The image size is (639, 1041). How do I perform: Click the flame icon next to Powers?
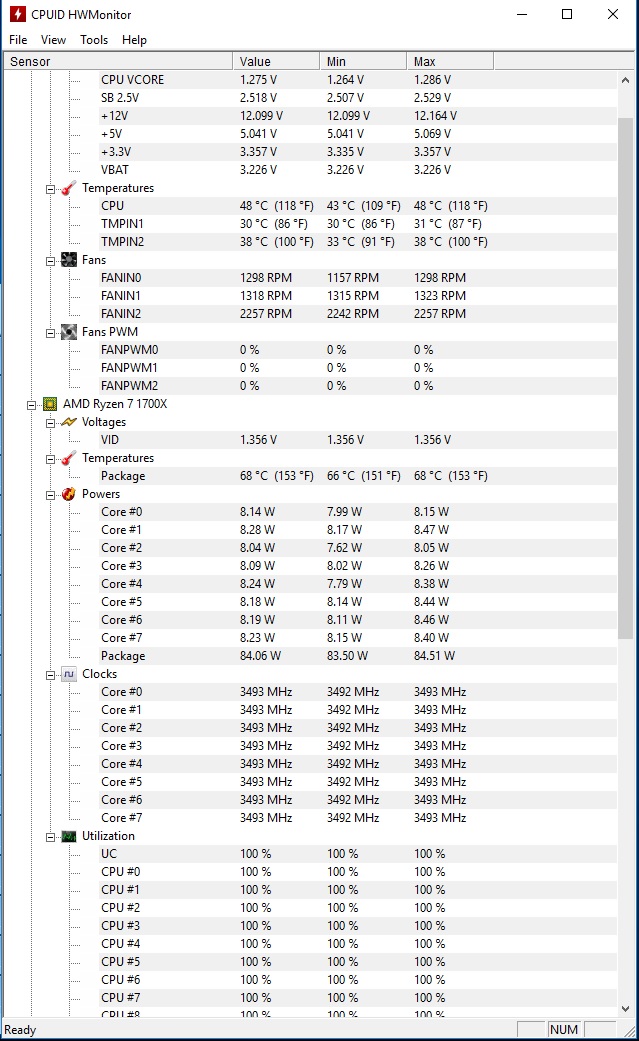tap(68, 494)
